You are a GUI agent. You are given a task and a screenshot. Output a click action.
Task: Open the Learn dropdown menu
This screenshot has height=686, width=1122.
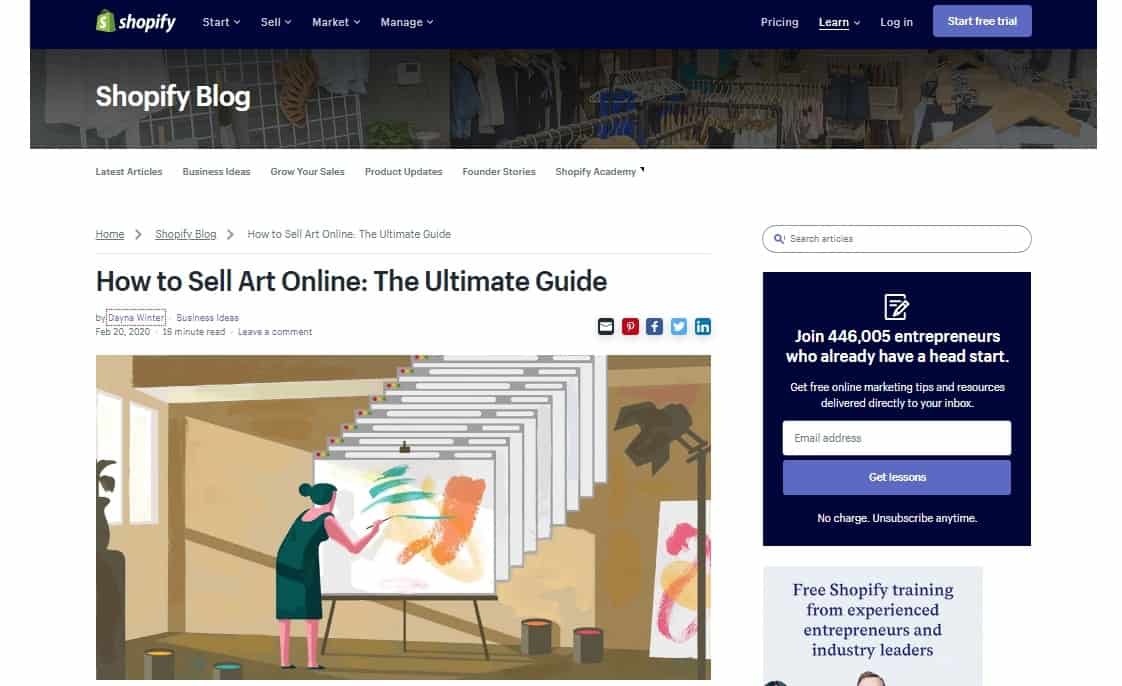[839, 22]
